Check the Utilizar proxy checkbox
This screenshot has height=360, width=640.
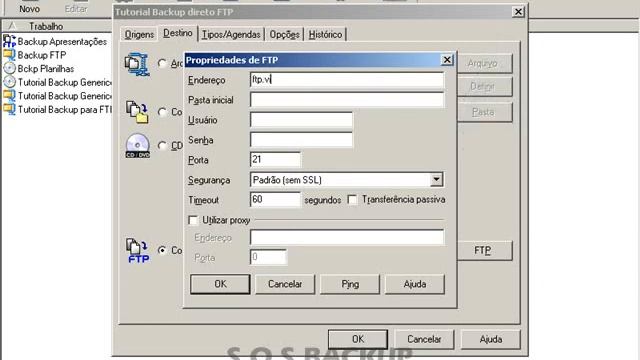(x=193, y=220)
